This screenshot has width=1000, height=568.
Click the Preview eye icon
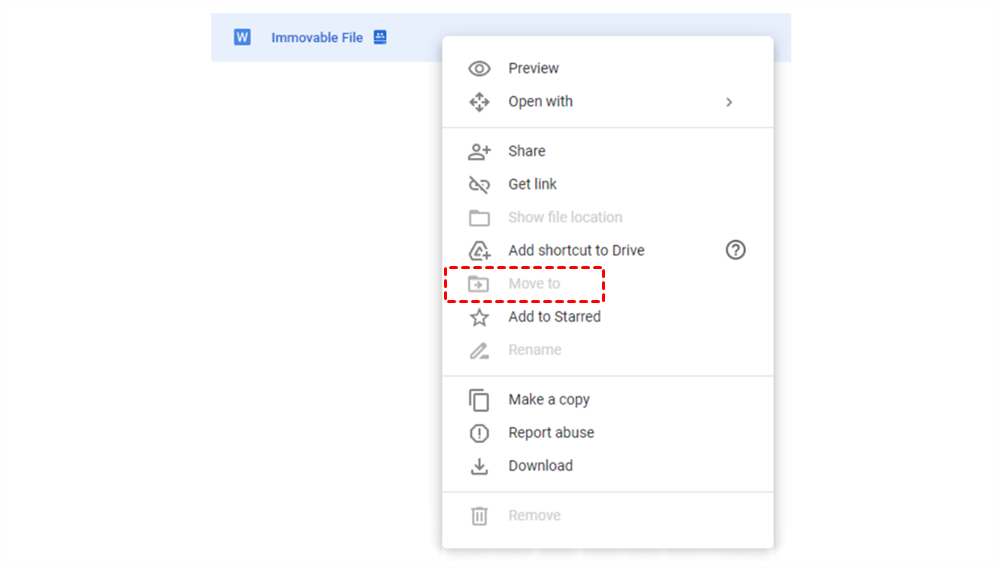[479, 69]
